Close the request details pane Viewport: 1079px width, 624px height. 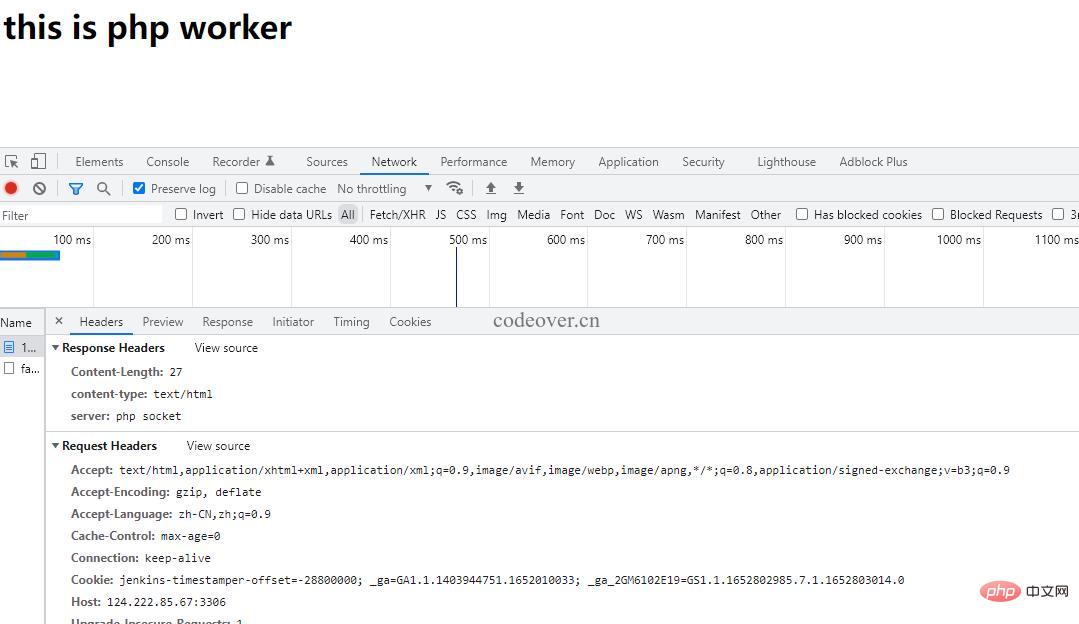(x=59, y=321)
